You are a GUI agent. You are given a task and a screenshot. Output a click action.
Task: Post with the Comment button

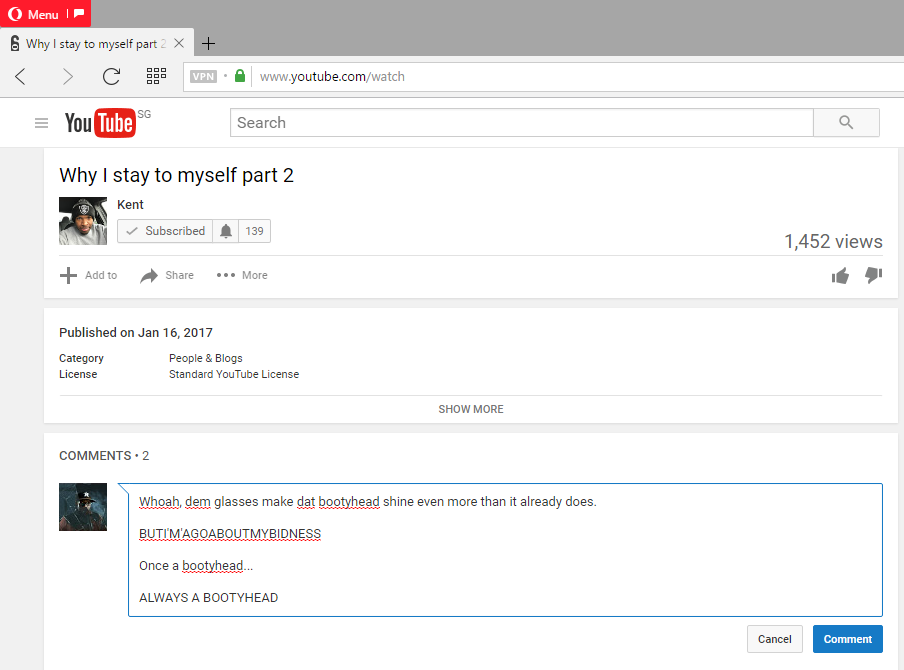(848, 639)
